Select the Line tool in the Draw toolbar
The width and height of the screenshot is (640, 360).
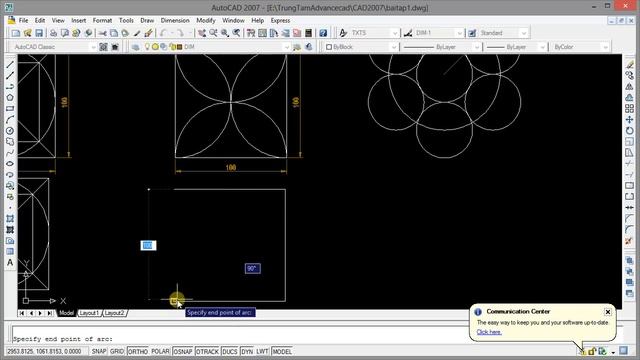(10, 64)
